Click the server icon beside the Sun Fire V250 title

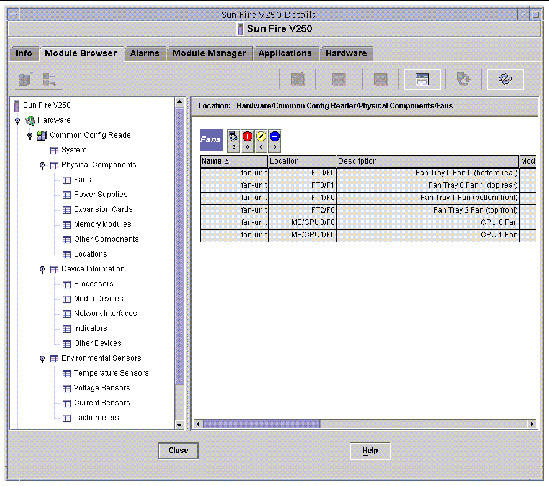coord(240,29)
